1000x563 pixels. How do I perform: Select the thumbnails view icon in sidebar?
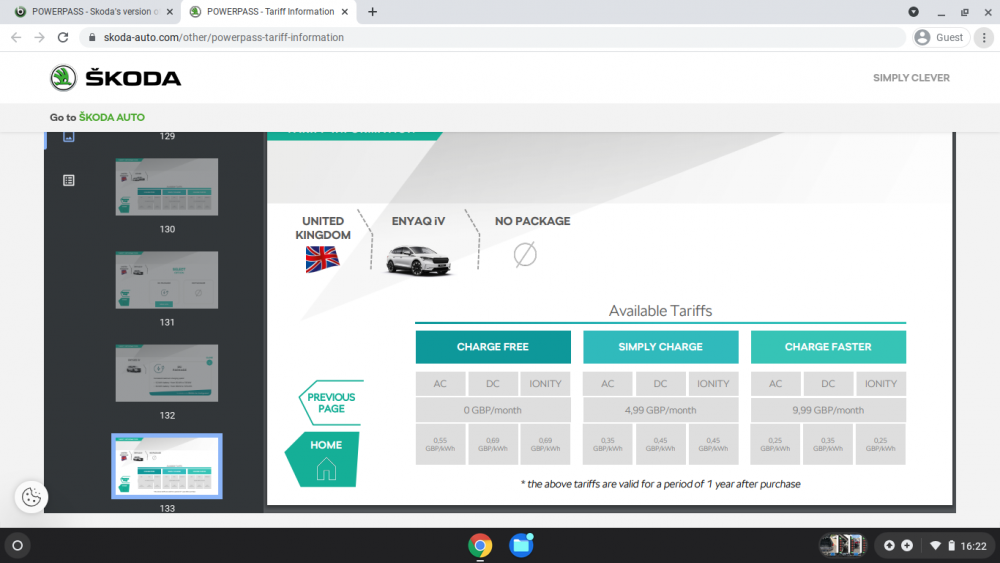pos(69,136)
